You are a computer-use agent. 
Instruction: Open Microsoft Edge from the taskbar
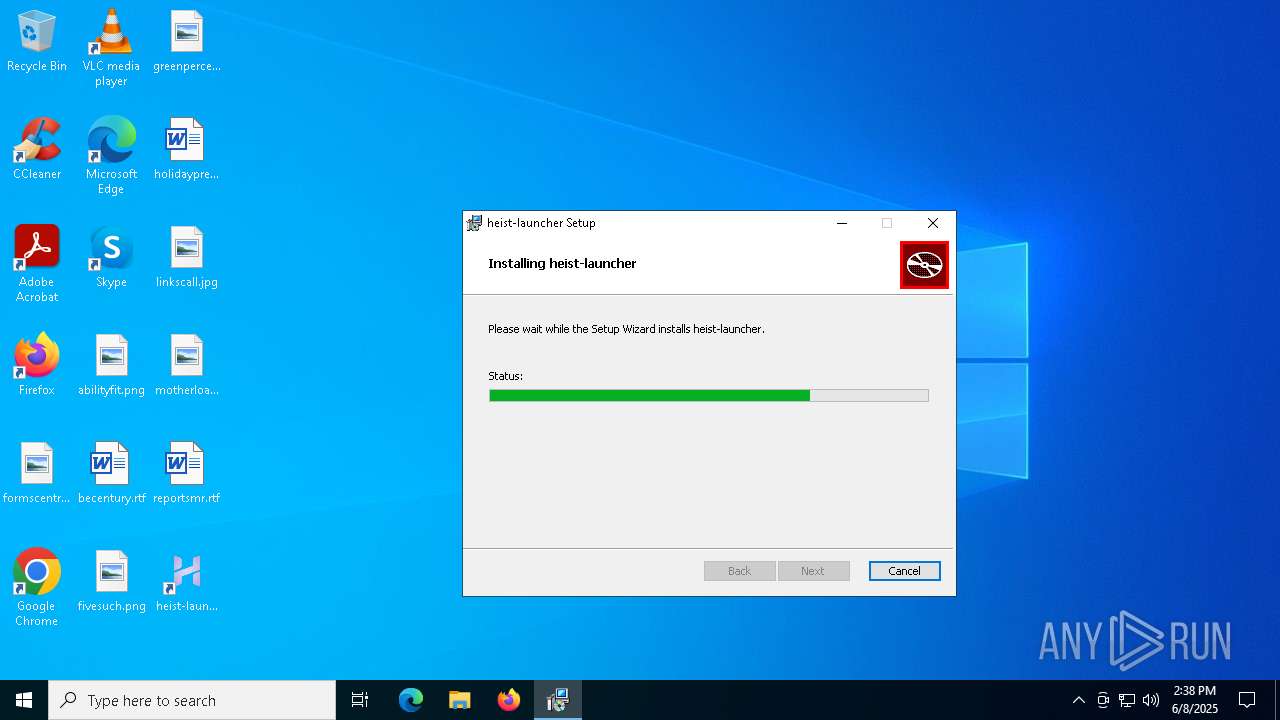click(411, 700)
